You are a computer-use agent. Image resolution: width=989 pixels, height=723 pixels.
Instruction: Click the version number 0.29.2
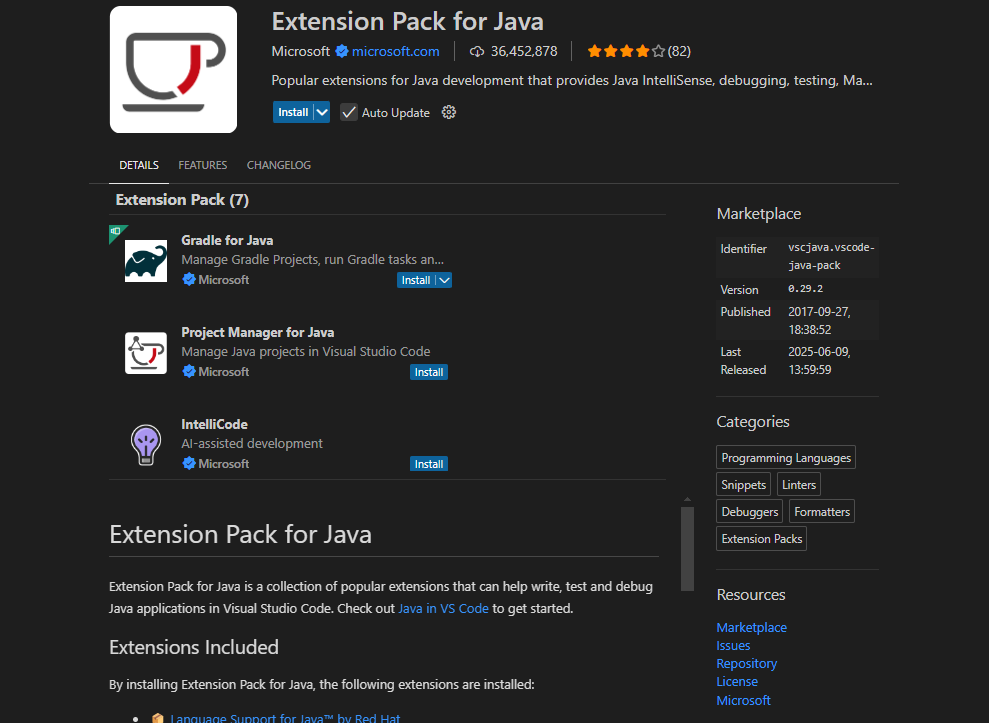[805, 289]
